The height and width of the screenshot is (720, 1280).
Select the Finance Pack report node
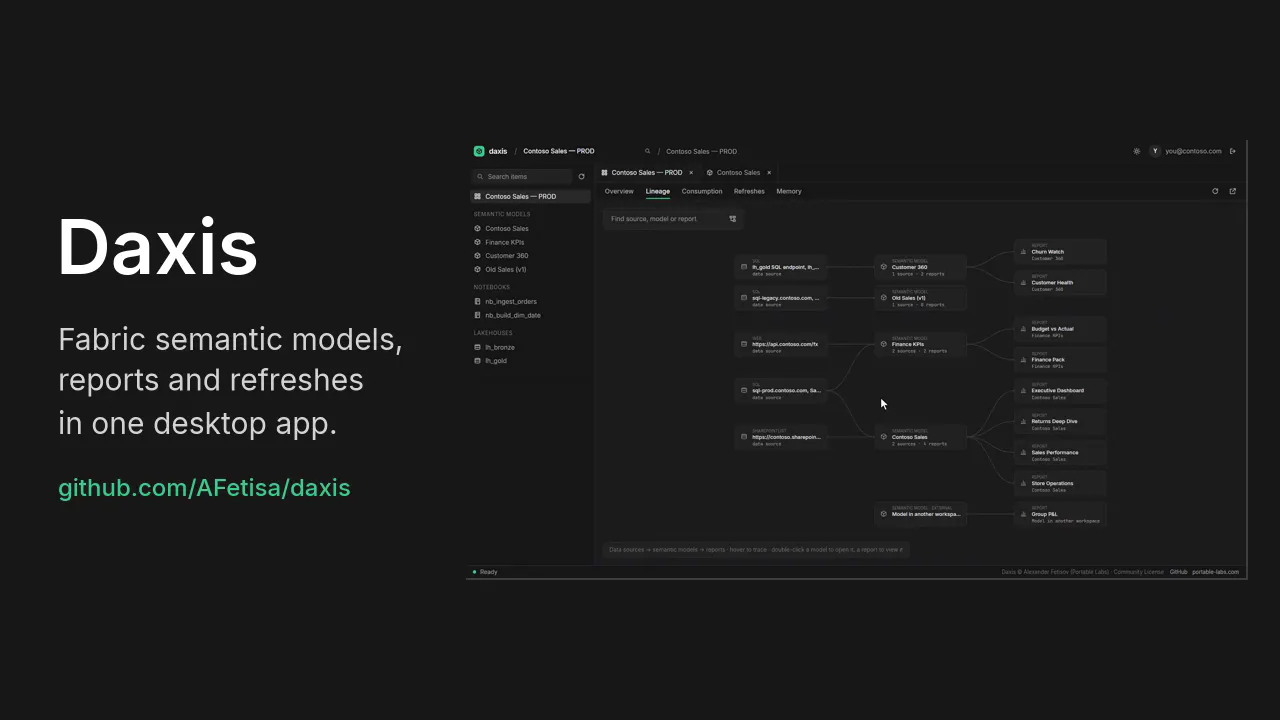[1060, 360]
